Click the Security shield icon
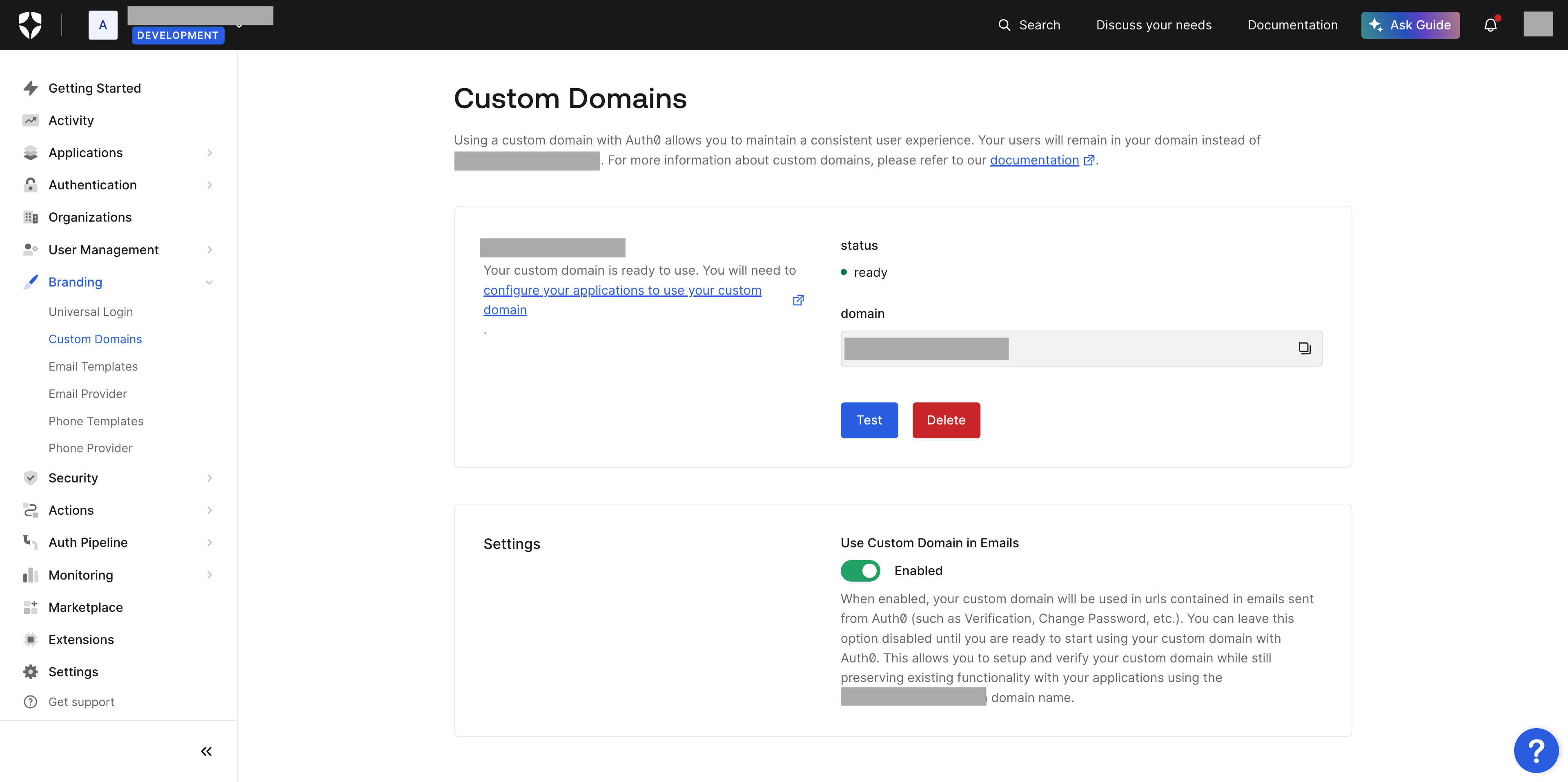The width and height of the screenshot is (1568, 782). tap(31, 478)
